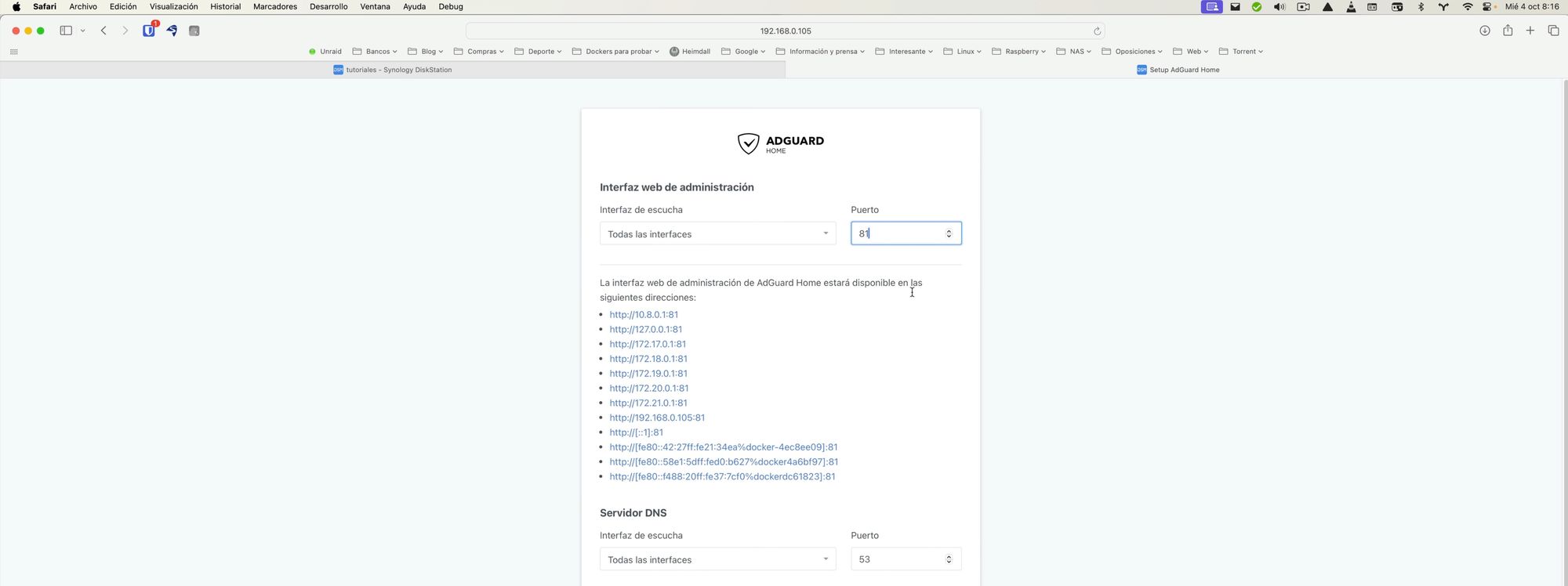The width and height of the screenshot is (1568, 586).
Task: Open the Apple menu
Action: [x=16, y=6]
